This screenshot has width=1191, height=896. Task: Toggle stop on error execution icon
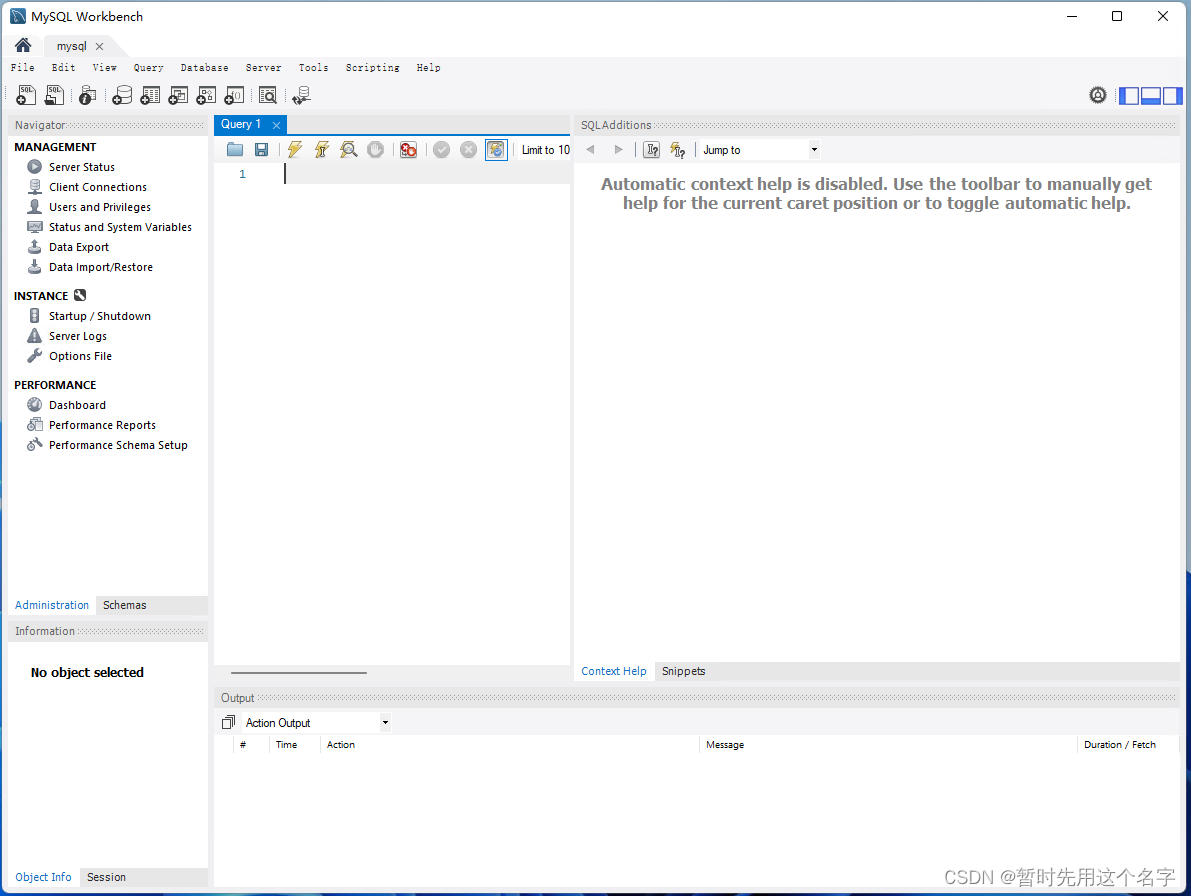409,150
